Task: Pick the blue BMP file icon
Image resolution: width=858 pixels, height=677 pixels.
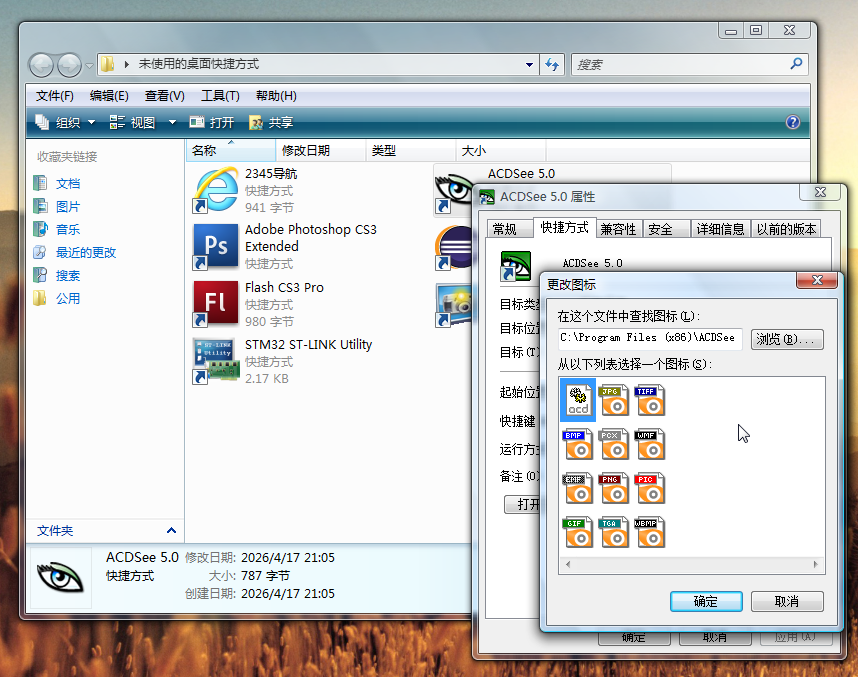Action: point(577,444)
